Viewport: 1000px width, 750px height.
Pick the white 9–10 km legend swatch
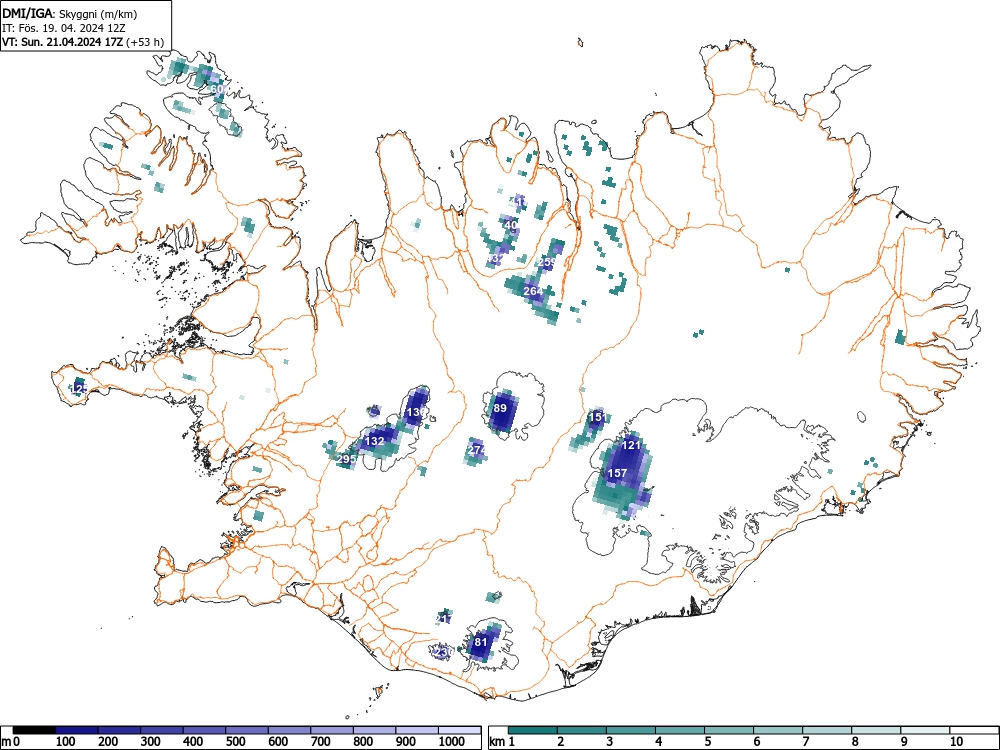pyautogui.click(x=925, y=730)
